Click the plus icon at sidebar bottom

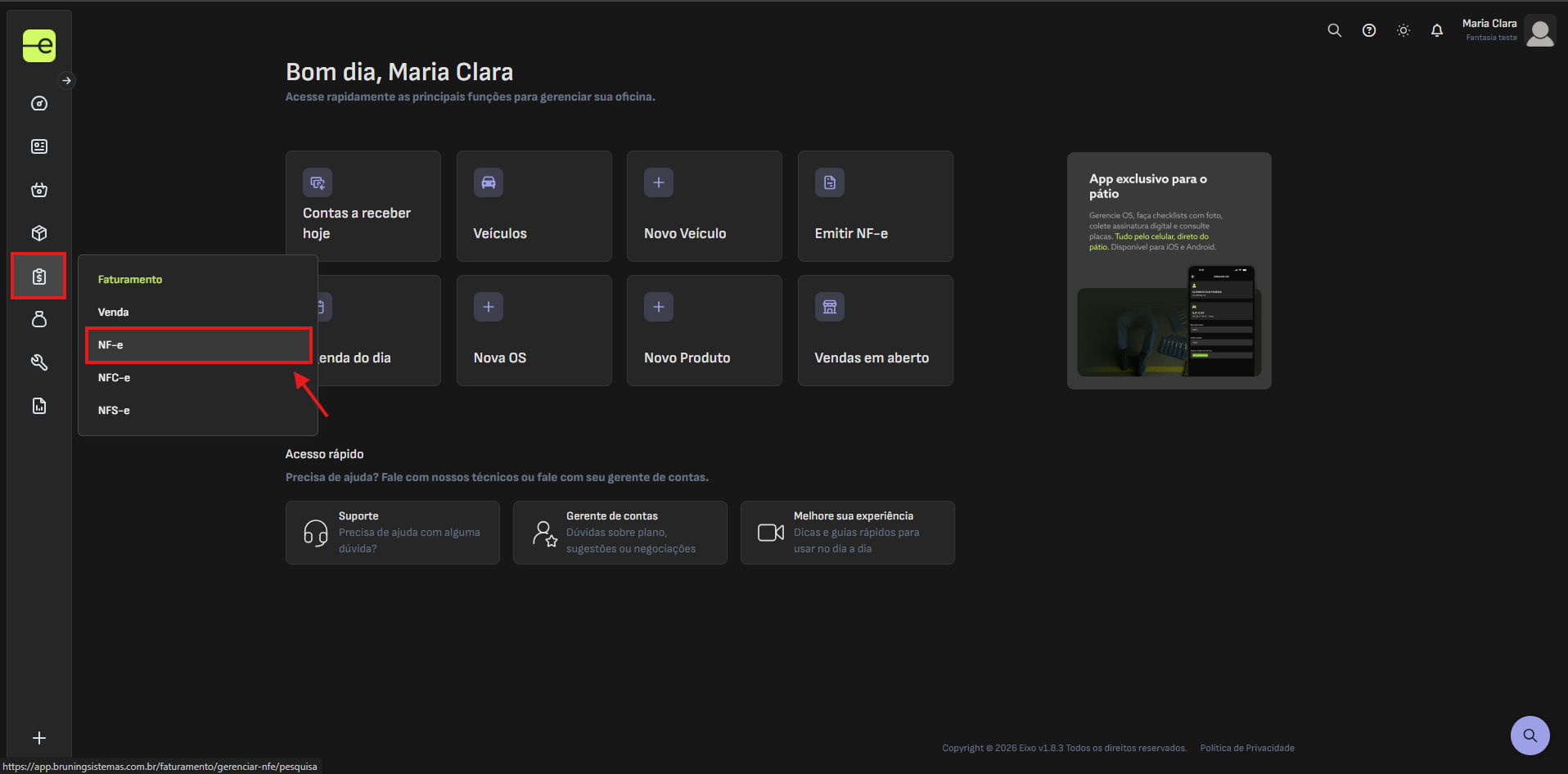pyautogui.click(x=39, y=738)
